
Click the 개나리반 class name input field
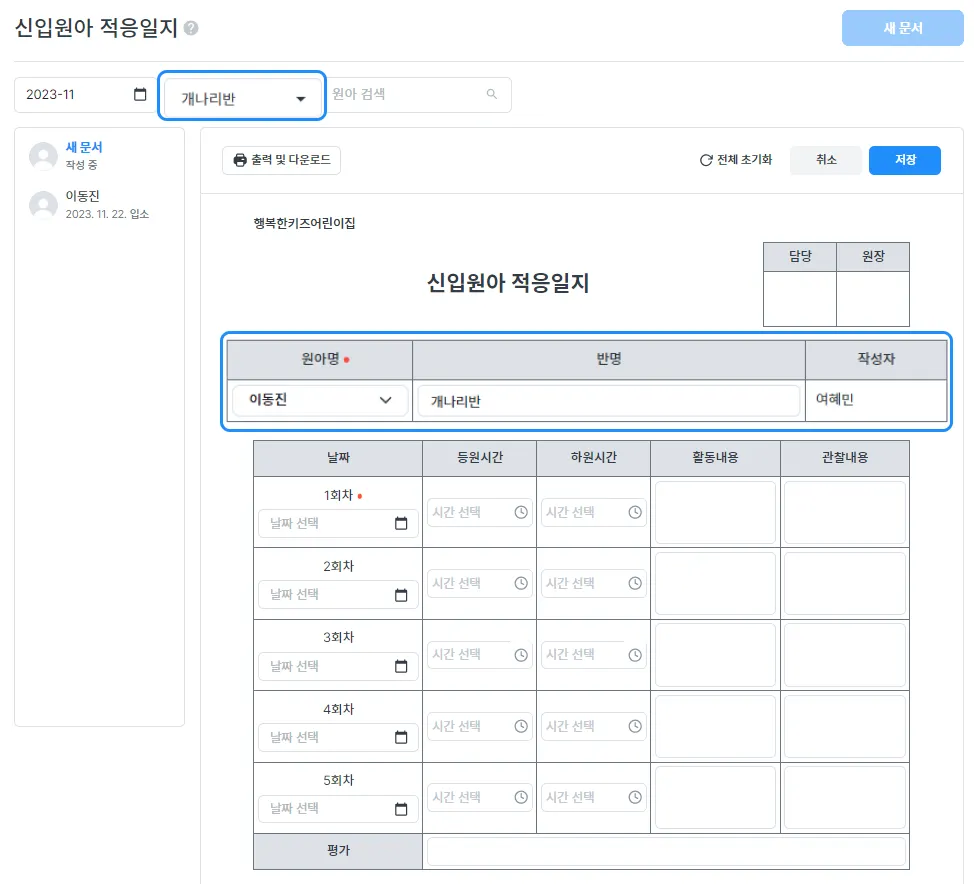point(609,401)
